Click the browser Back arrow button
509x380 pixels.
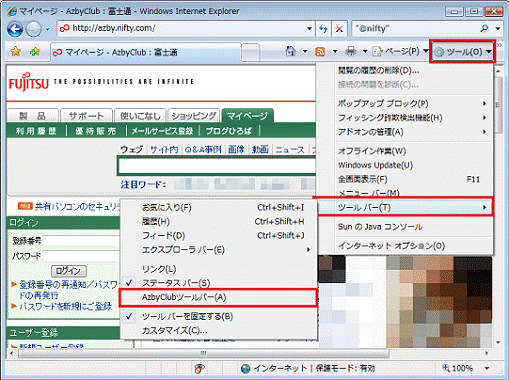click(x=15, y=29)
